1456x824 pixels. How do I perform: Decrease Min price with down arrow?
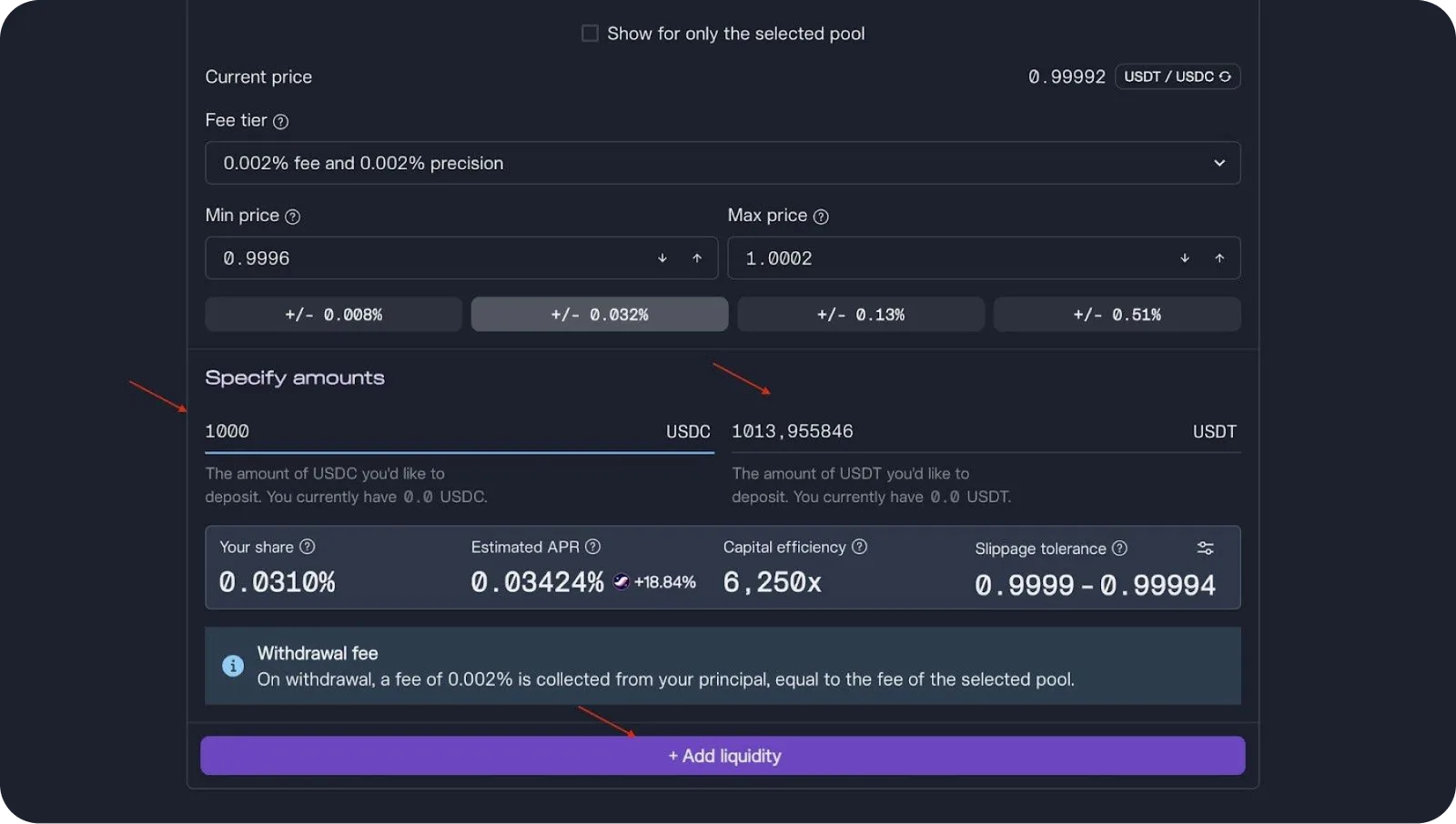662,258
